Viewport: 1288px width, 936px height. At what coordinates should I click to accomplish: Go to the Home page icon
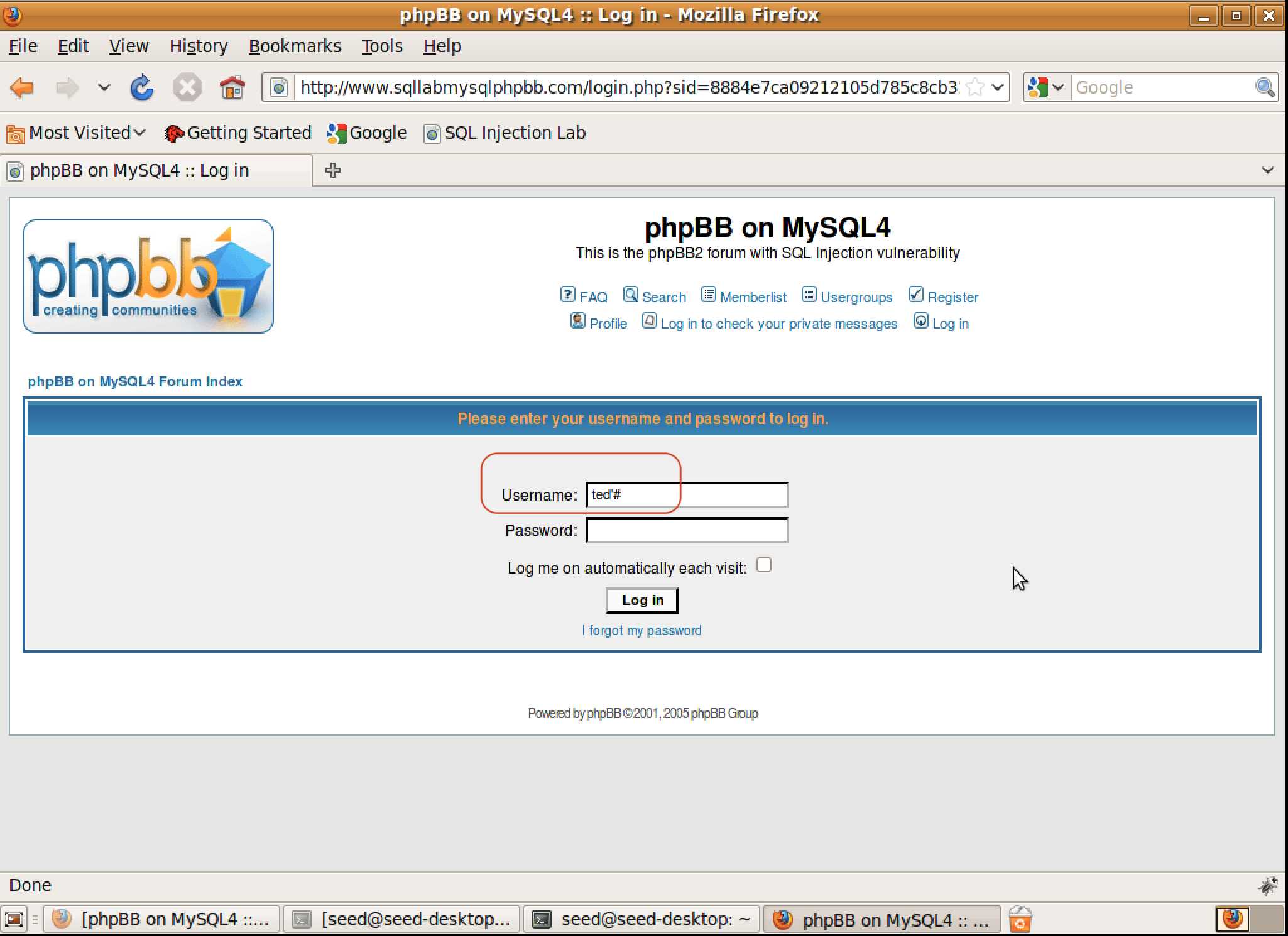[x=232, y=87]
